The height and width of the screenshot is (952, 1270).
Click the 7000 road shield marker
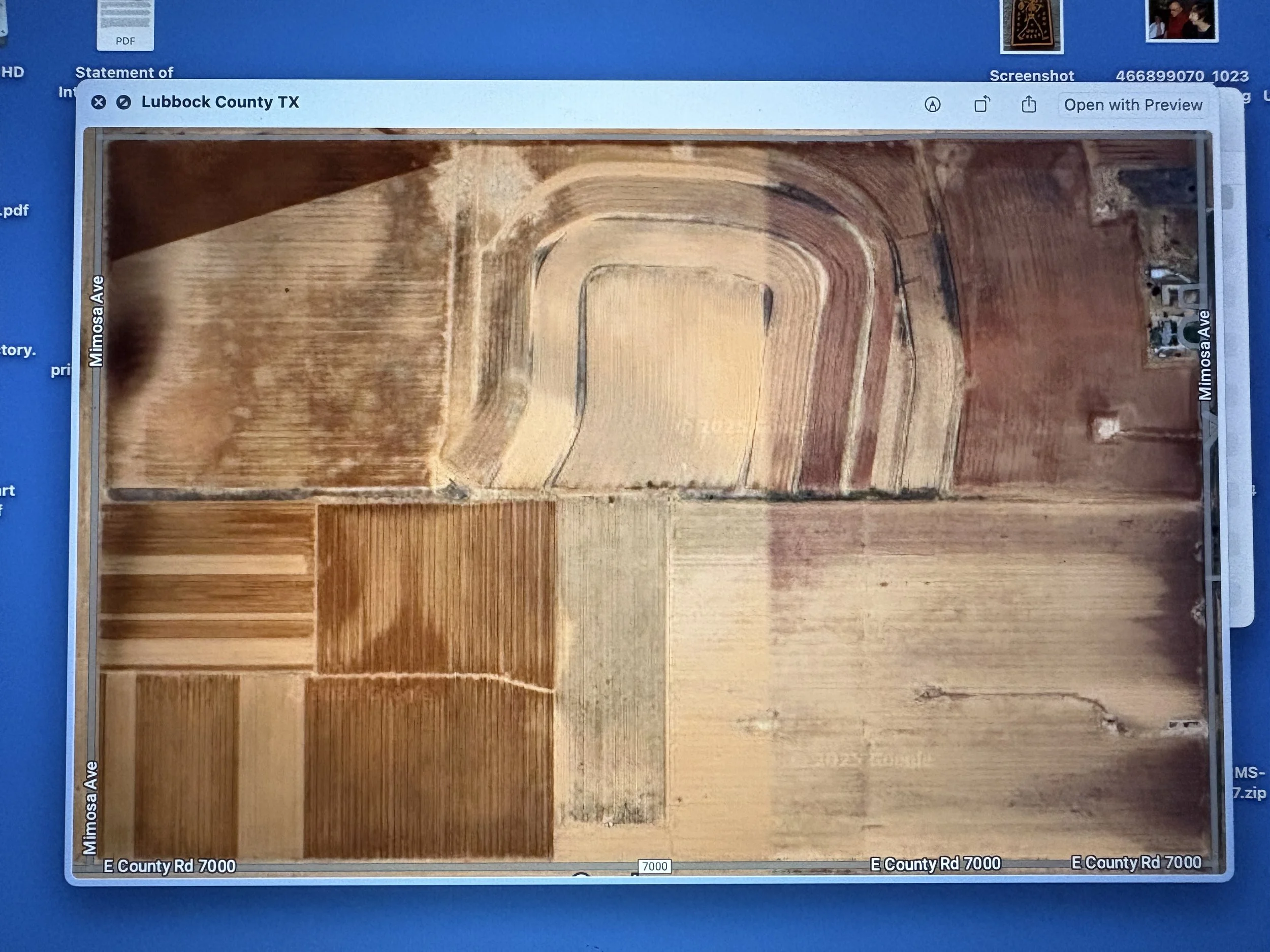[654, 867]
